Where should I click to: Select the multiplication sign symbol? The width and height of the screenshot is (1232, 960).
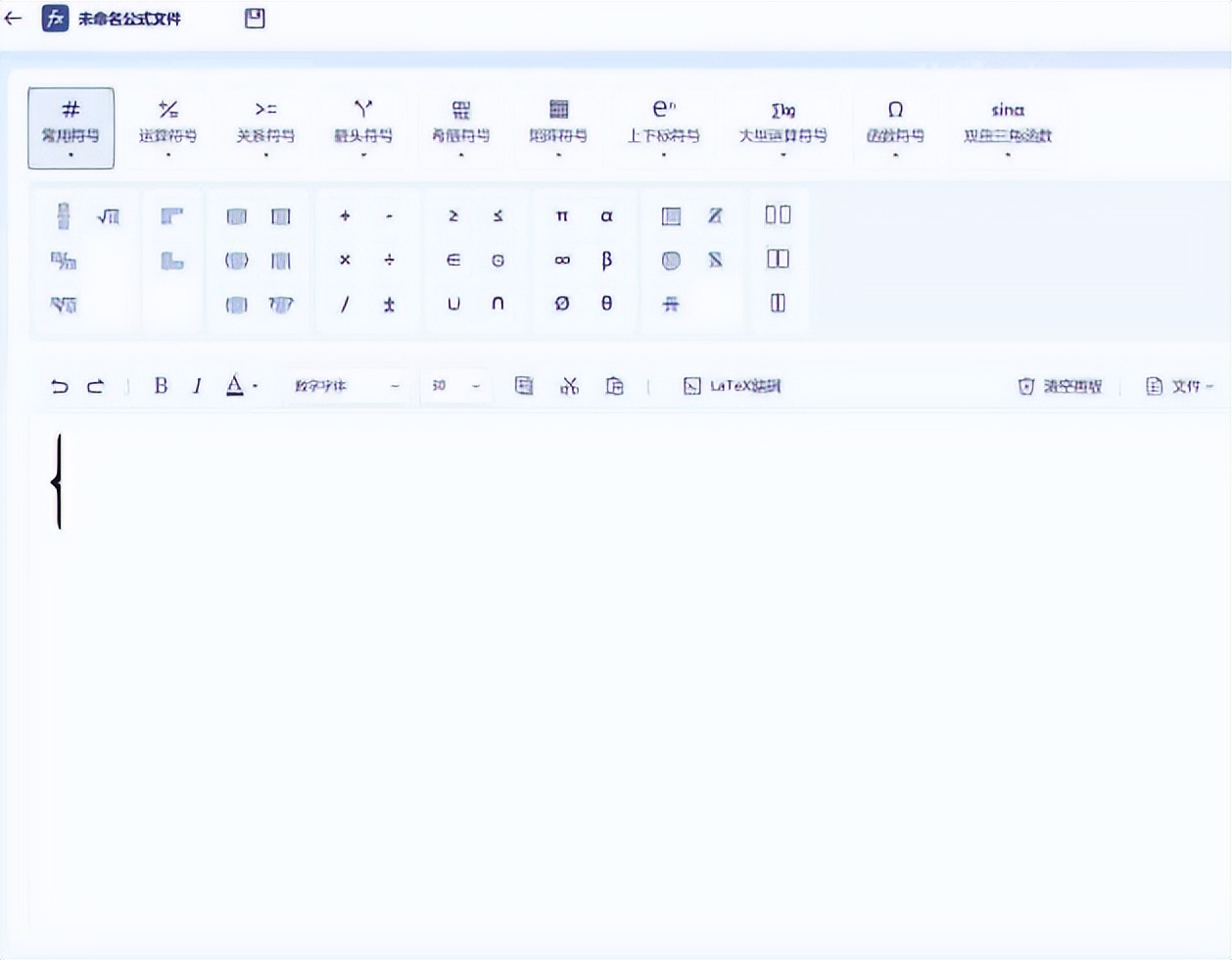(x=346, y=261)
